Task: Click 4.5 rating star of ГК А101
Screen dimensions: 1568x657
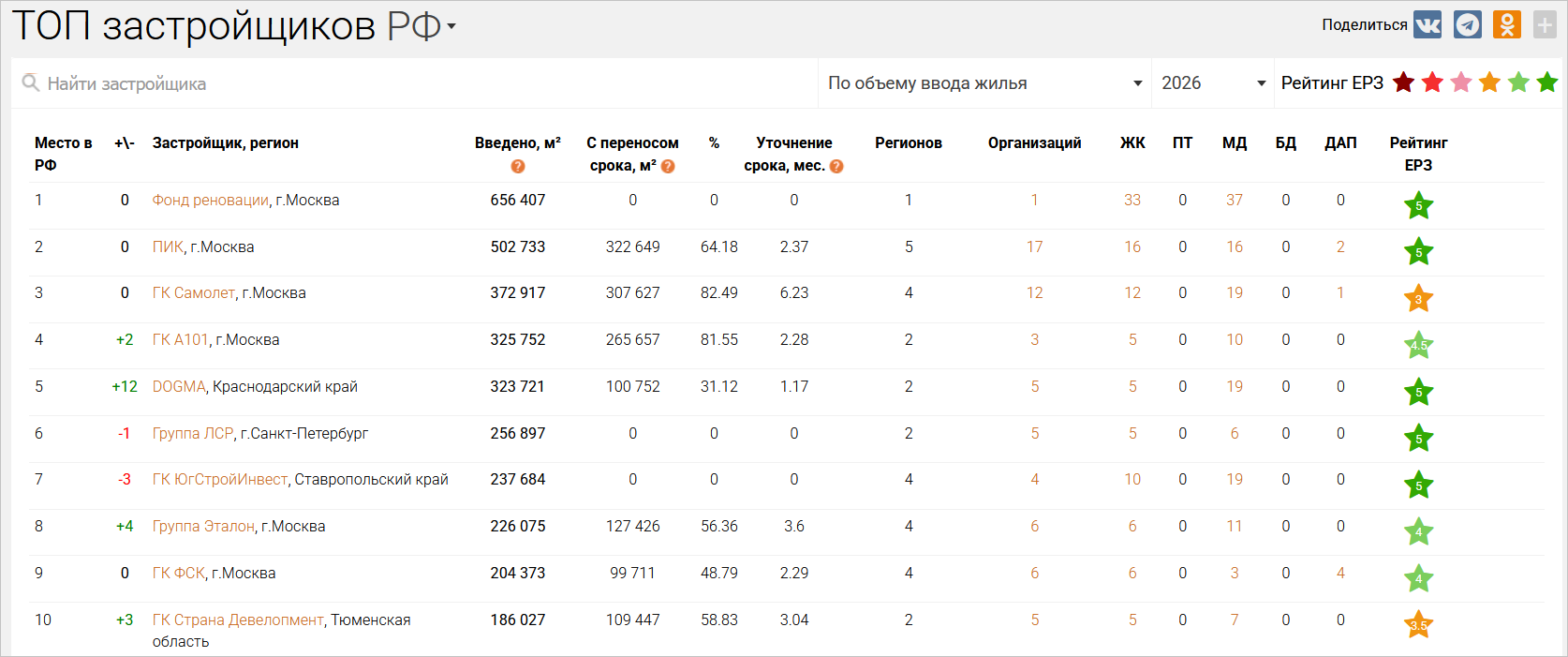Action: tap(1418, 345)
